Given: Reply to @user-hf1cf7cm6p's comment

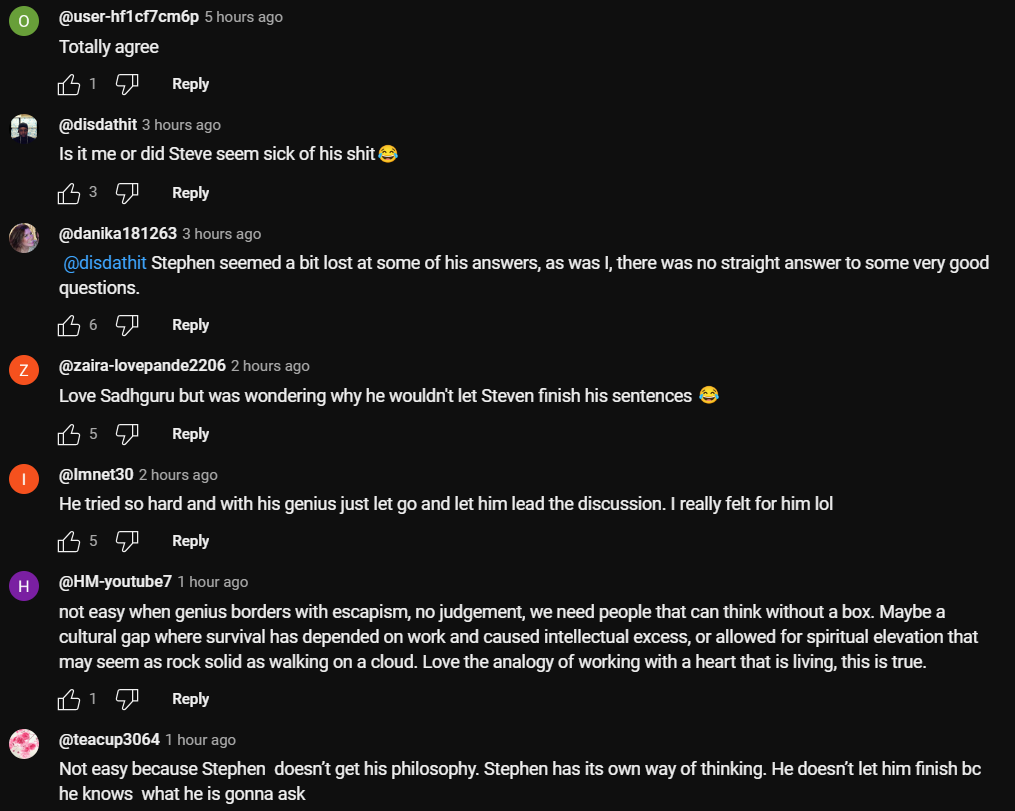Looking at the screenshot, I should pos(190,84).
